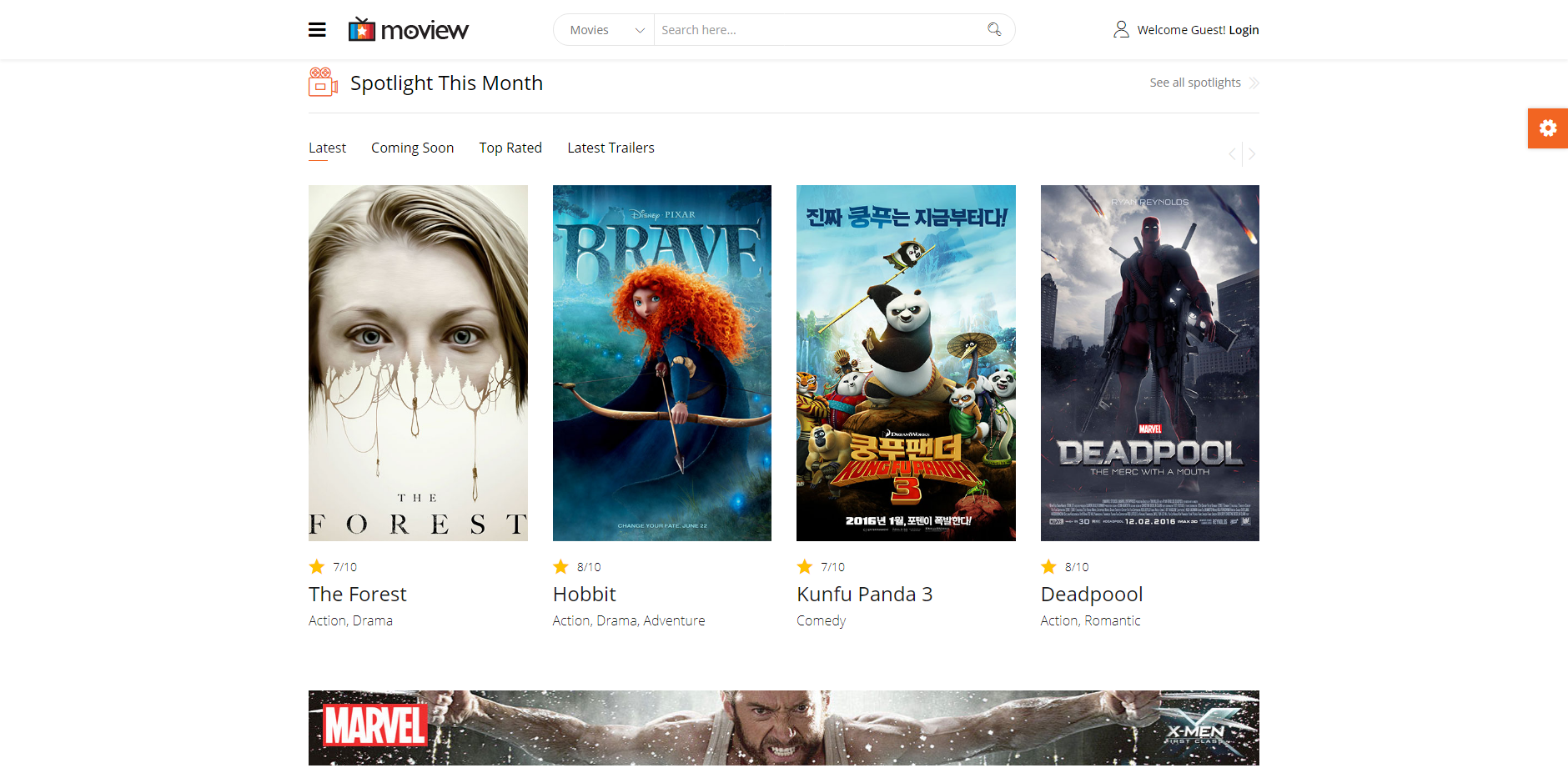Click the moview logo icon
The height and width of the screenshot is (783, 1568).
click(362, 29)
